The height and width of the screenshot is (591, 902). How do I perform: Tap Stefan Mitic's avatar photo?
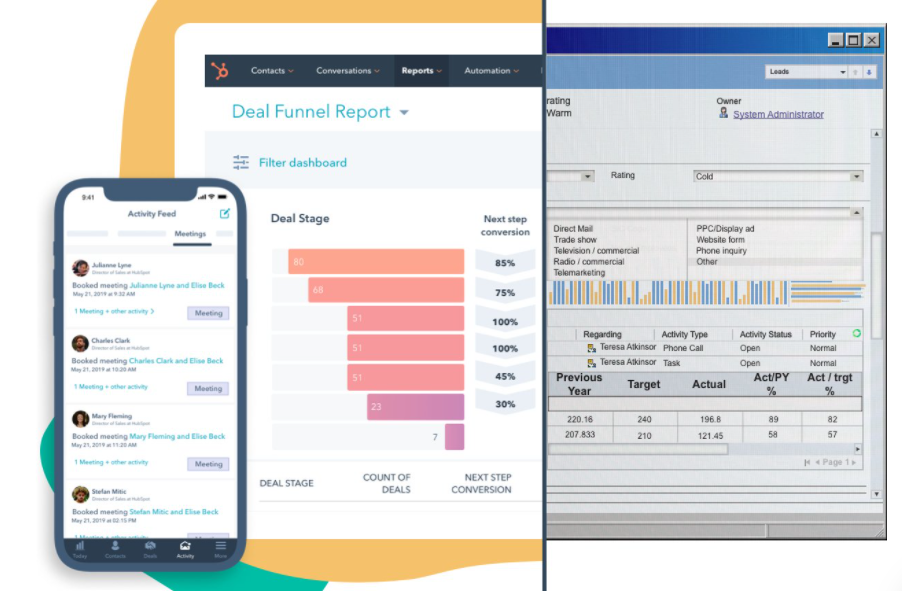81,494
